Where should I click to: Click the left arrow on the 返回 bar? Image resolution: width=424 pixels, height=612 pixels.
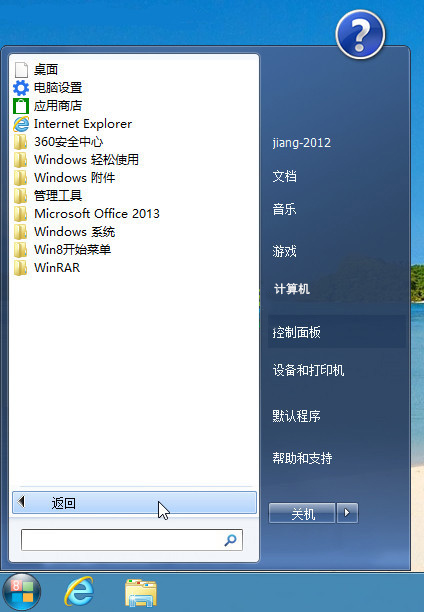tap(21, 502)
